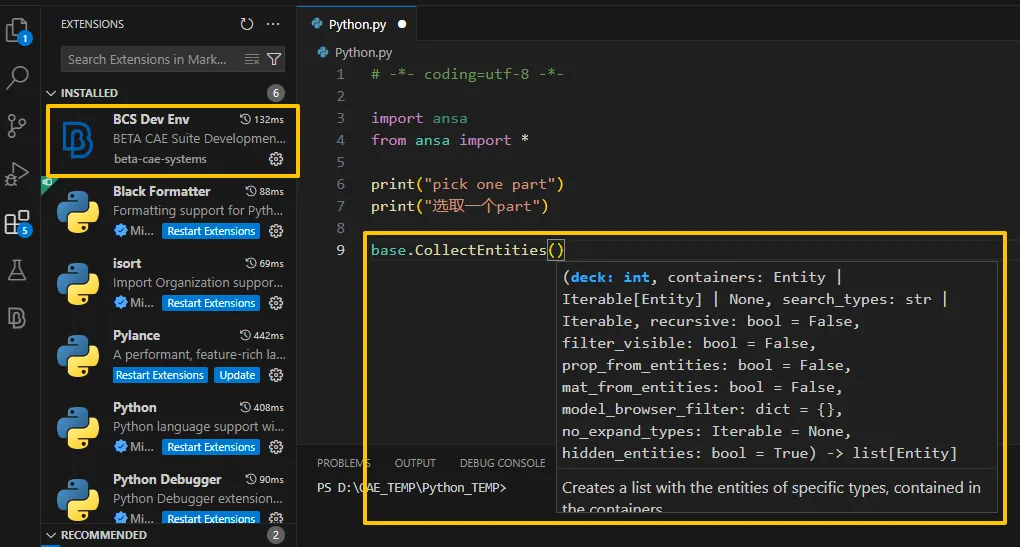Open the Source Control view
The image size is (1020, 547).
17,126
